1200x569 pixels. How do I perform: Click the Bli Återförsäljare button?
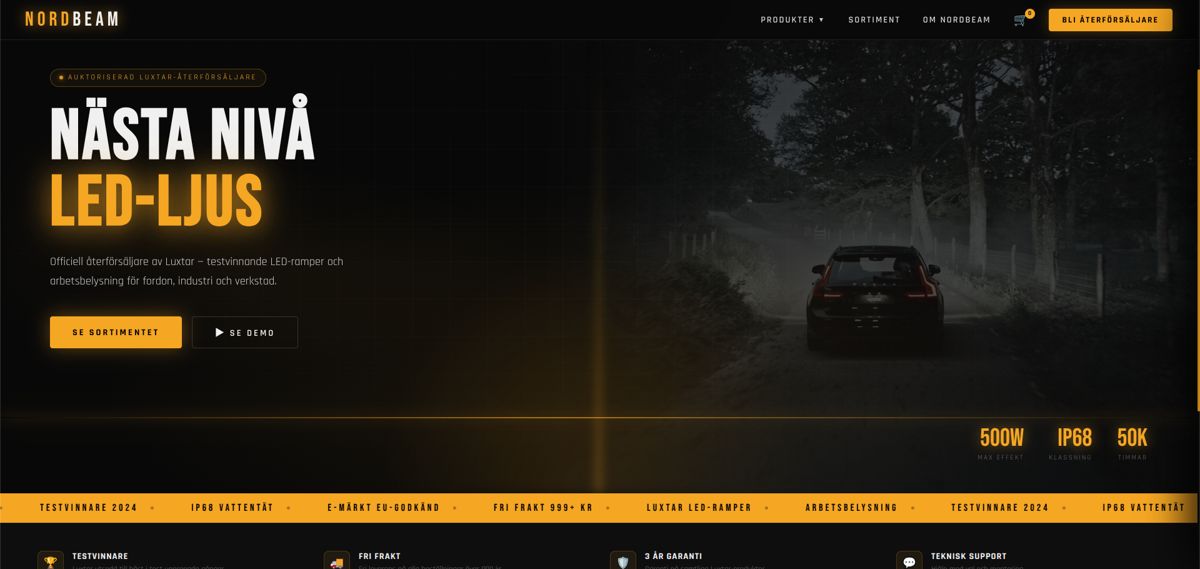1110,20
